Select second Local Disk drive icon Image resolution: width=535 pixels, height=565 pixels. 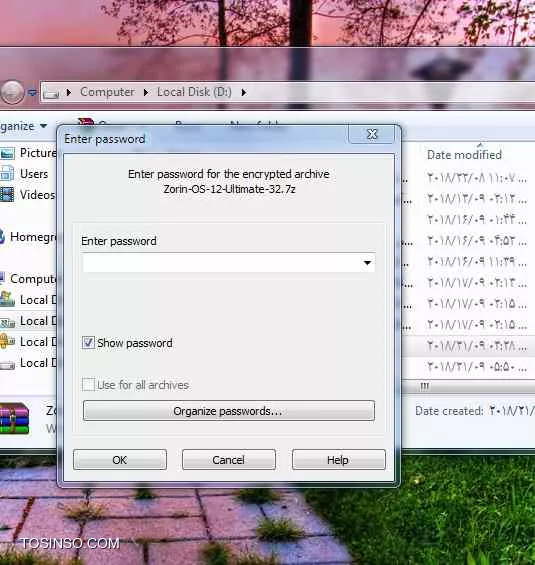(x=8, y=321)
